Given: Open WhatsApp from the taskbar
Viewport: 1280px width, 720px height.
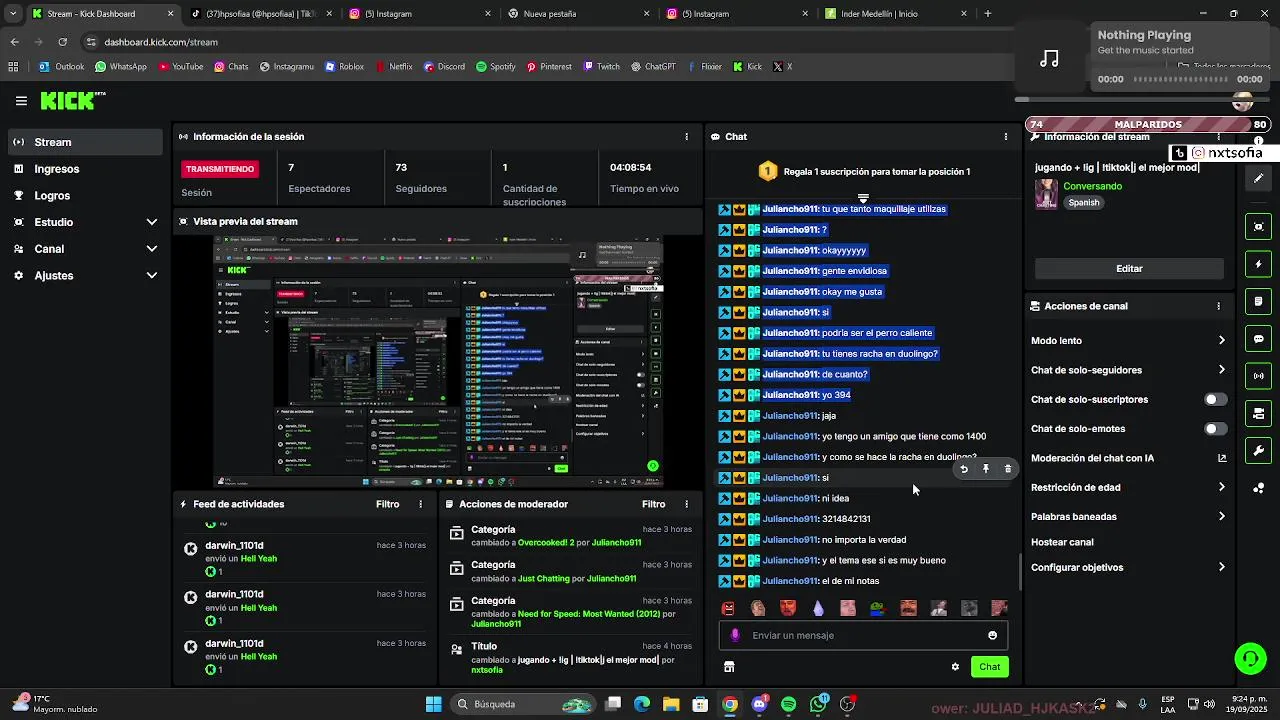Looking at the screenshot, I should pyautogui.click(x=819, y=704).
